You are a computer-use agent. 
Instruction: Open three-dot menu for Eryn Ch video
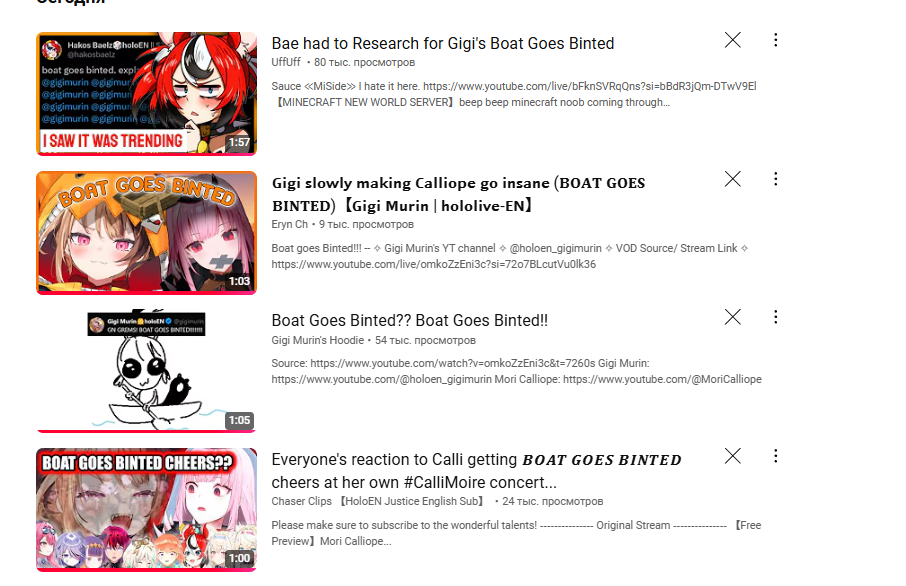[775, 179]
